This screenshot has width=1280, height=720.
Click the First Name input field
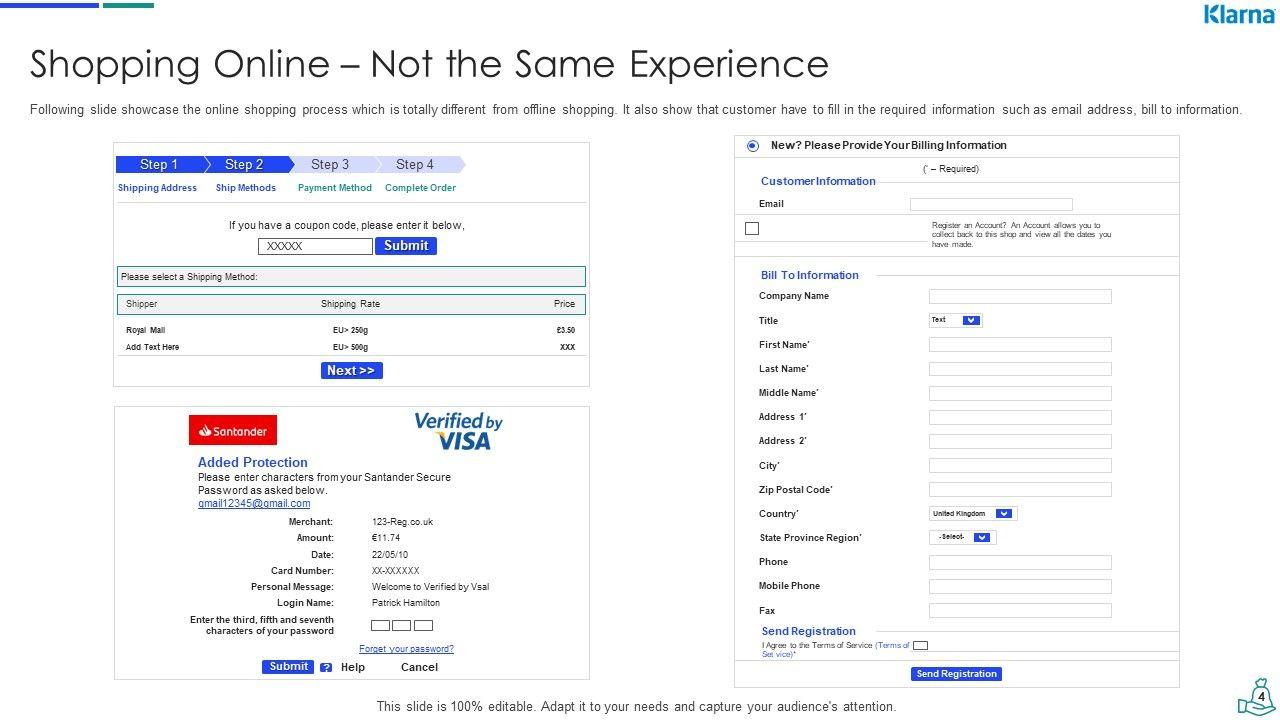pos(1020,345)
